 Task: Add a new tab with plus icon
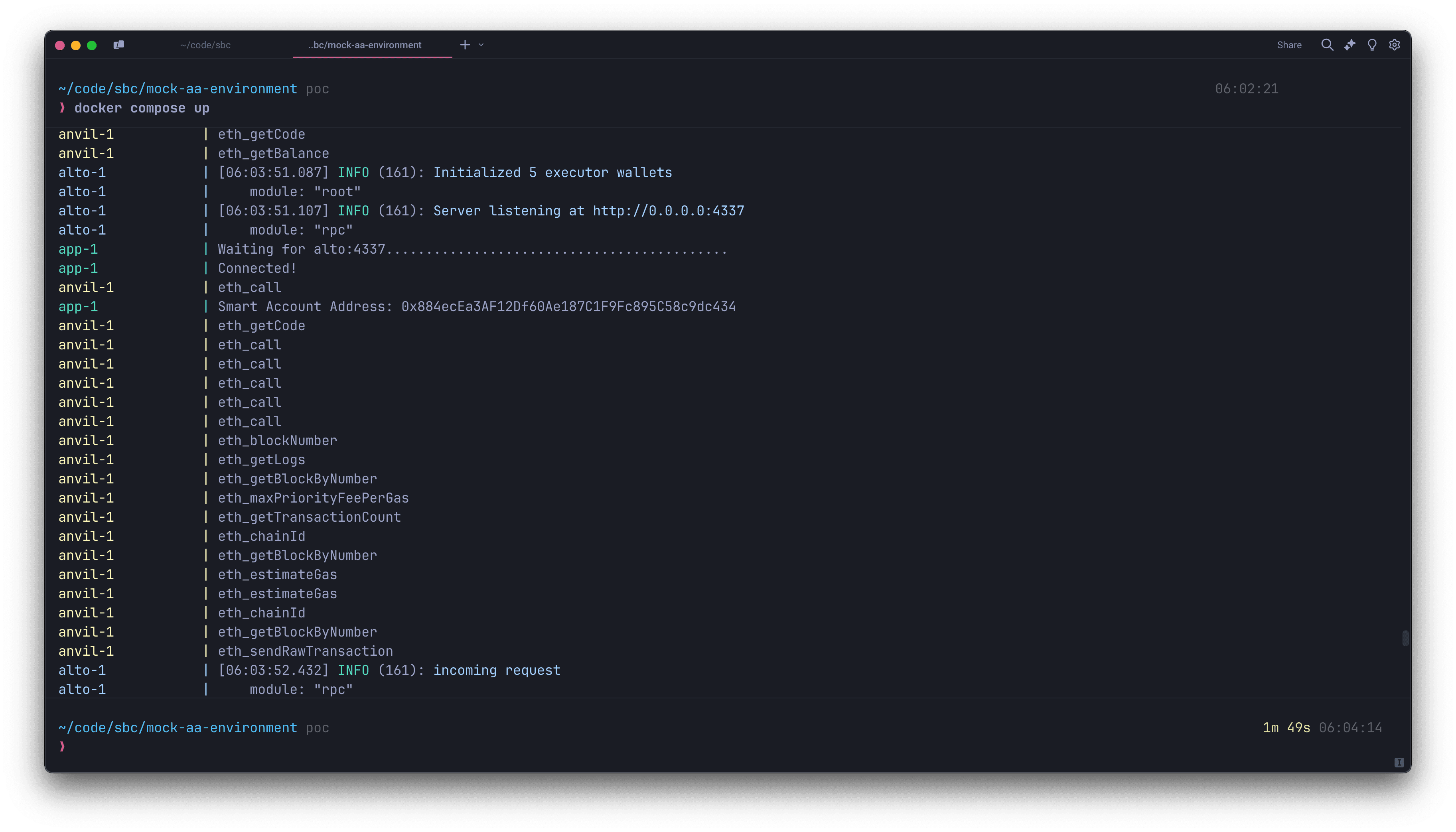(x=465, y=45)
